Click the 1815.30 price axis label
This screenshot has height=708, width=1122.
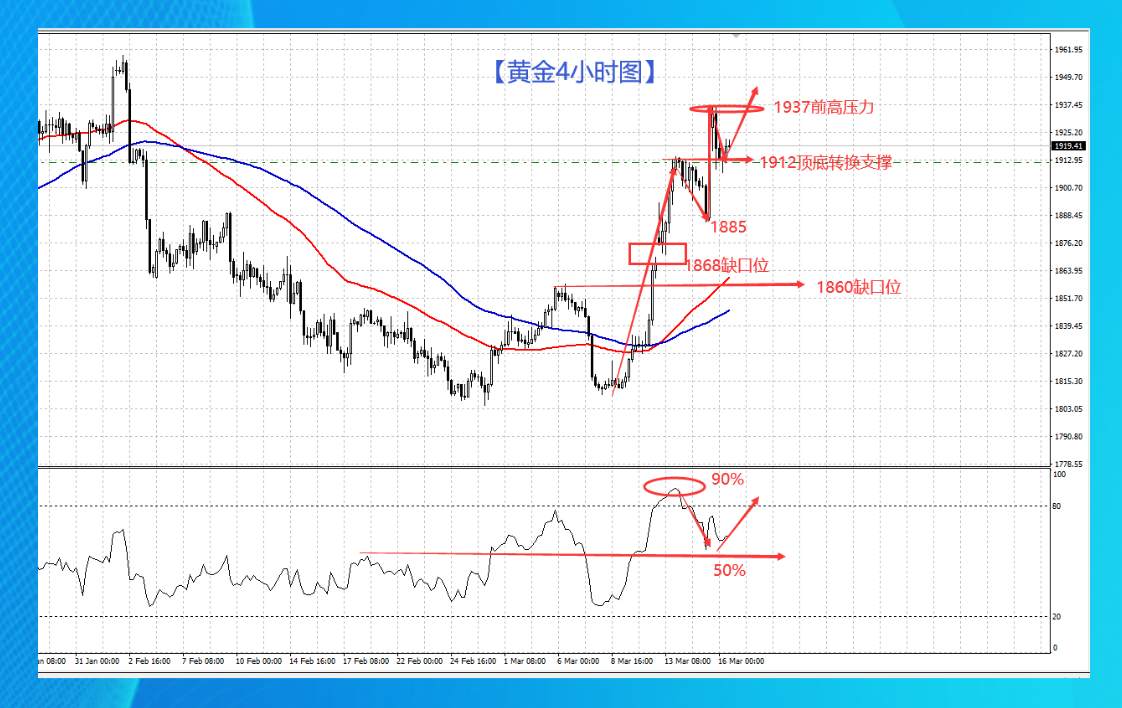(1069, 382)
